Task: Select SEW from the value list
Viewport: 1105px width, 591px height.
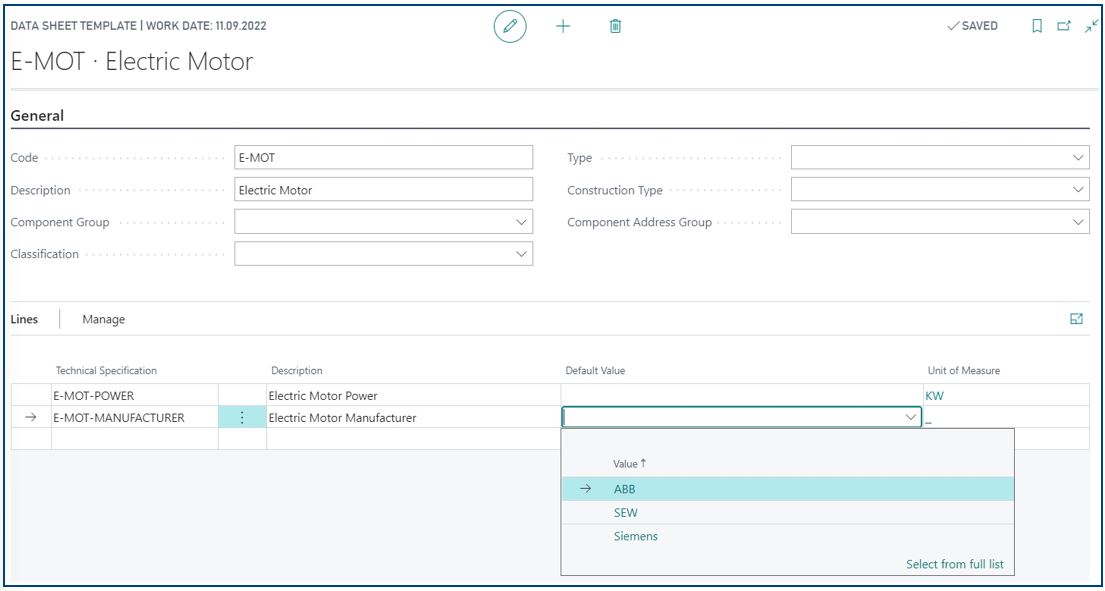Action: 788,513
